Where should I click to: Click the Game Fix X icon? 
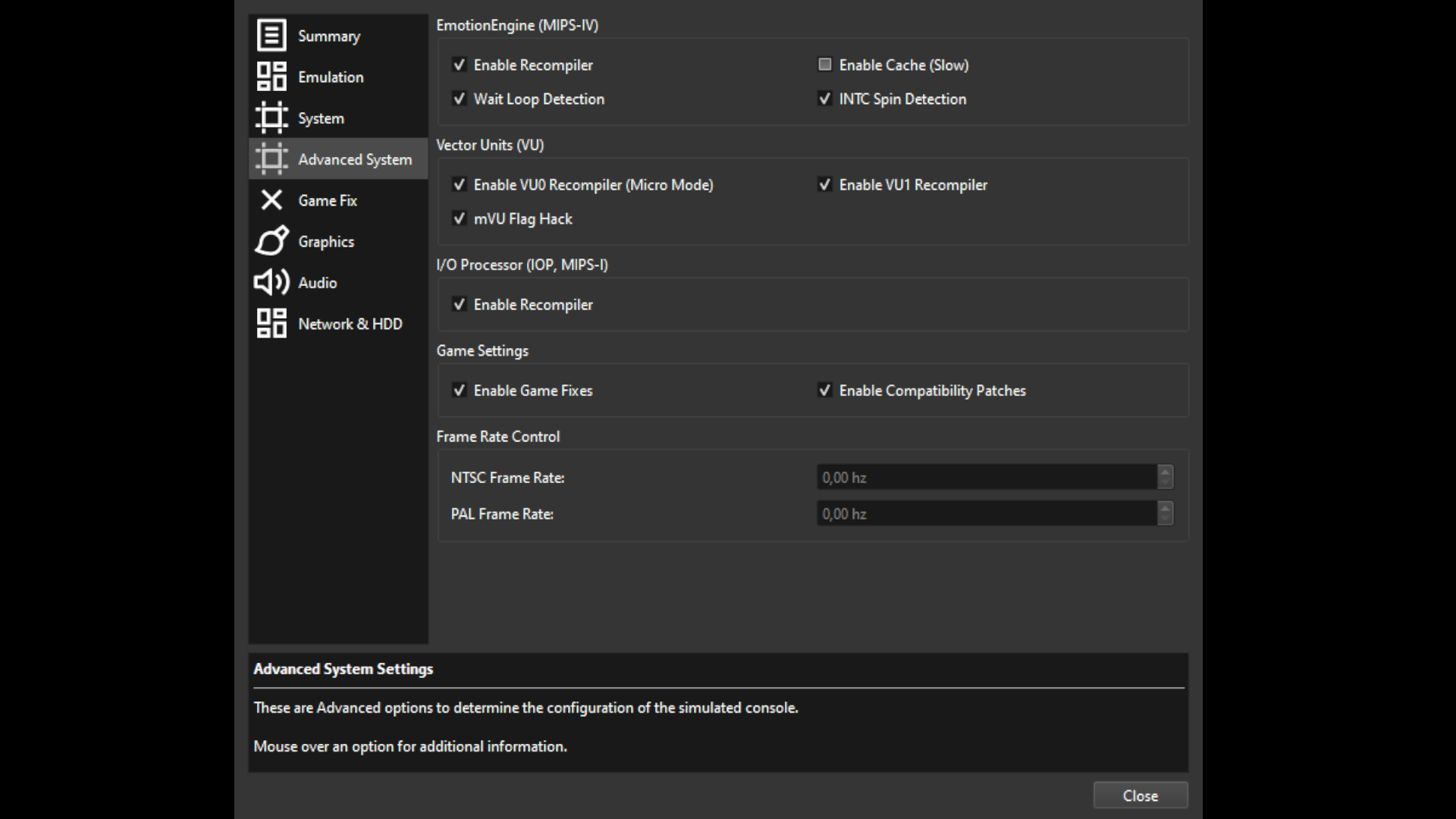271,199
